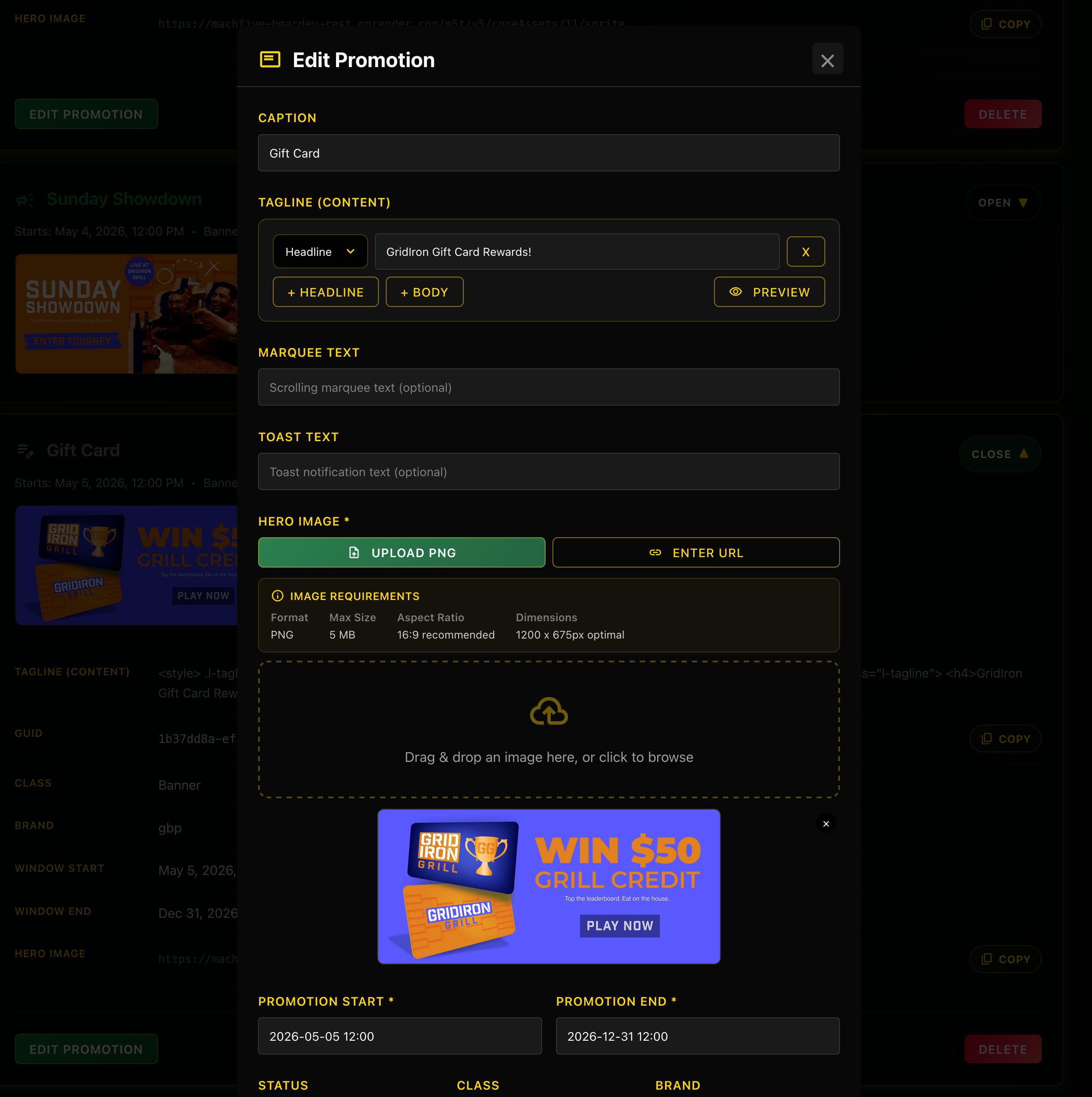Click the cloud upload icon in drop zone
This screenshot has width=1092, height=1097.
coord(549,711)
